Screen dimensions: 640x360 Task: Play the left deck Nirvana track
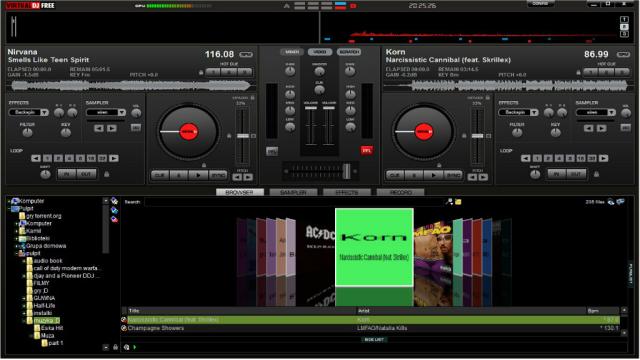[x=198, y=175]
